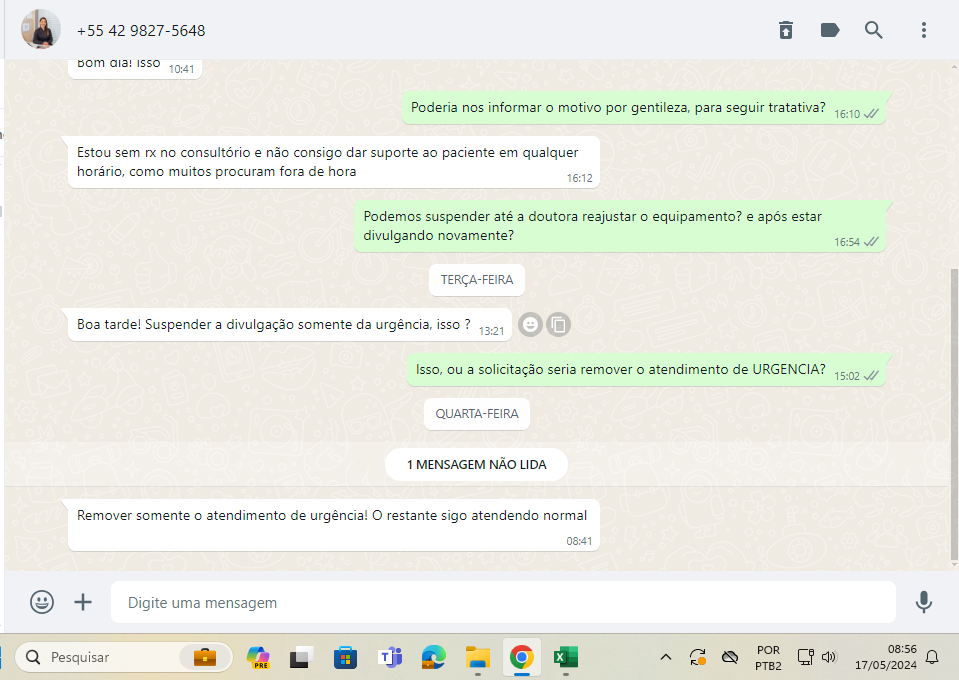Switch to Microsoft Teams in the taskbar
This screenshot has width=959, height=680.
[389, 657]
